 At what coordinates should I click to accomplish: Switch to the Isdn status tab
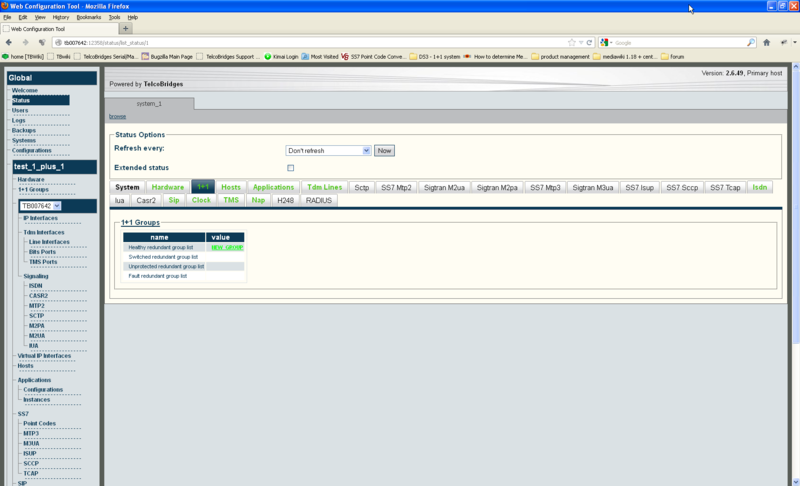point(760,187)
